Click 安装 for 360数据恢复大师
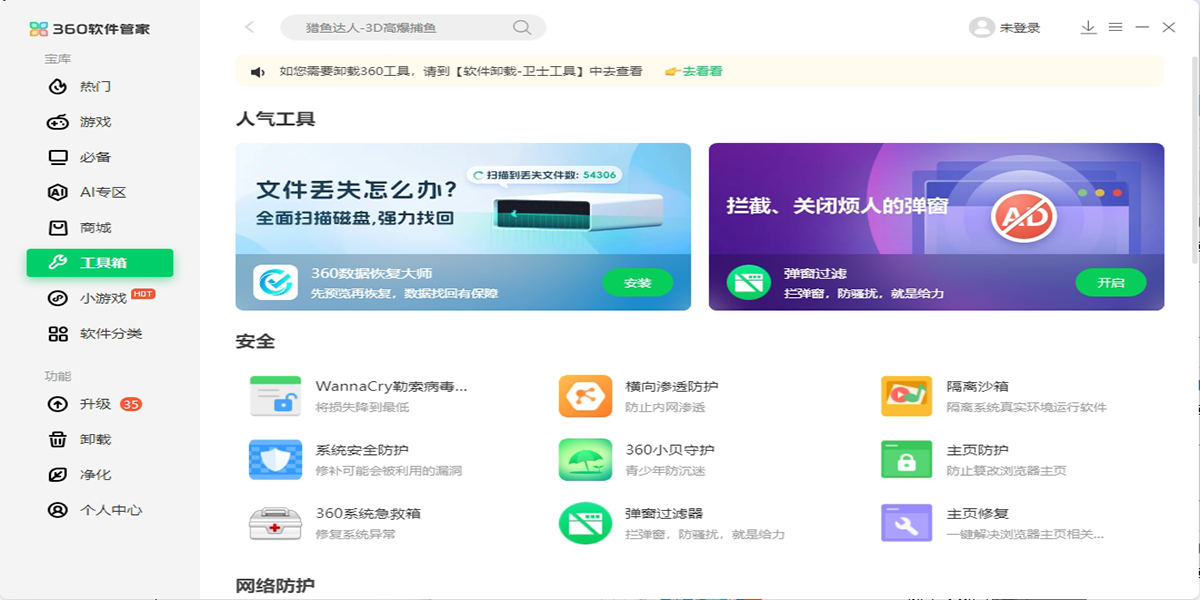Screen dimensions: 1200x600 pos(637,283)
